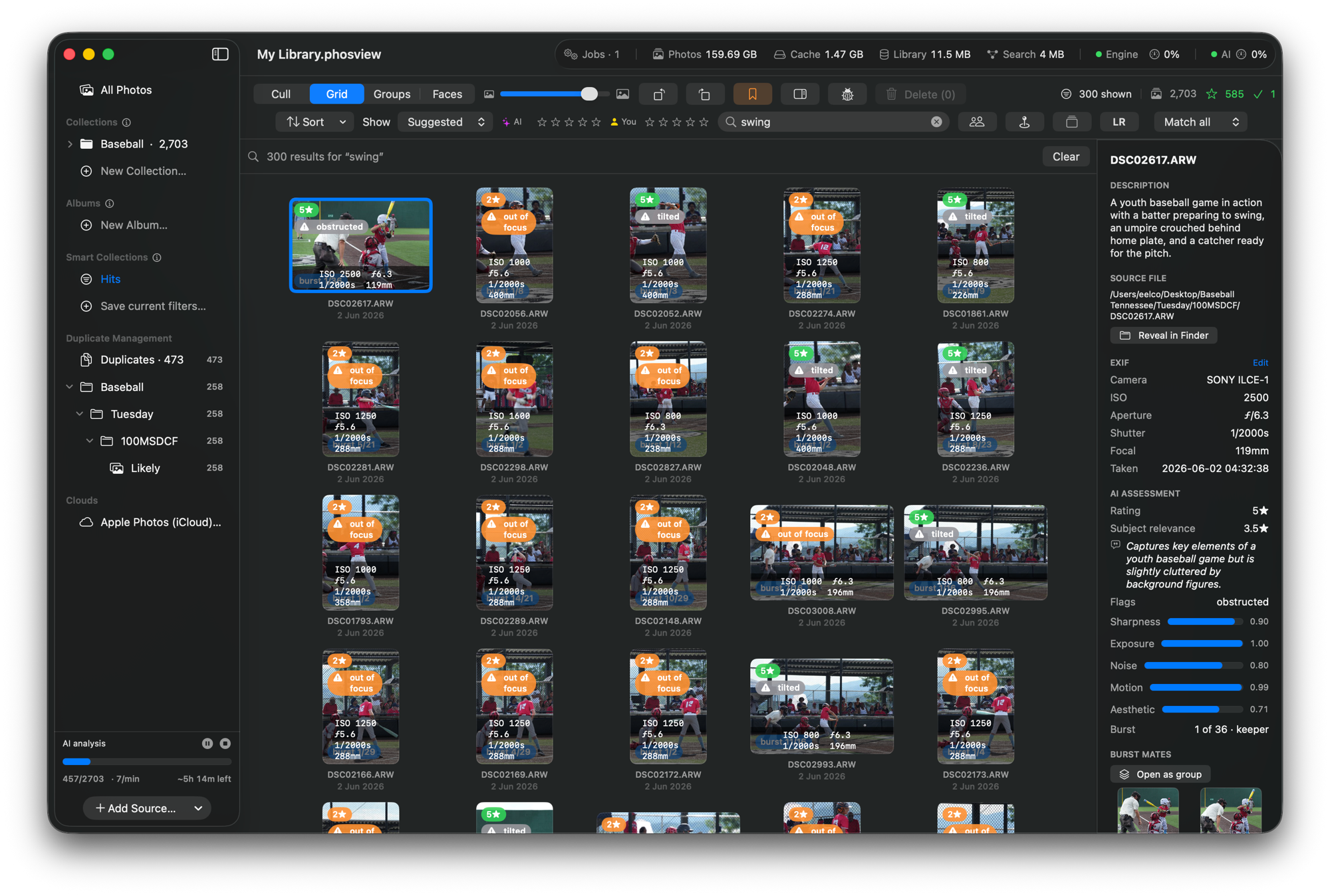Click the Collections info icon
Image resolution: width=1330 pixels, height=896 pixels.
(x=126, y=122)
